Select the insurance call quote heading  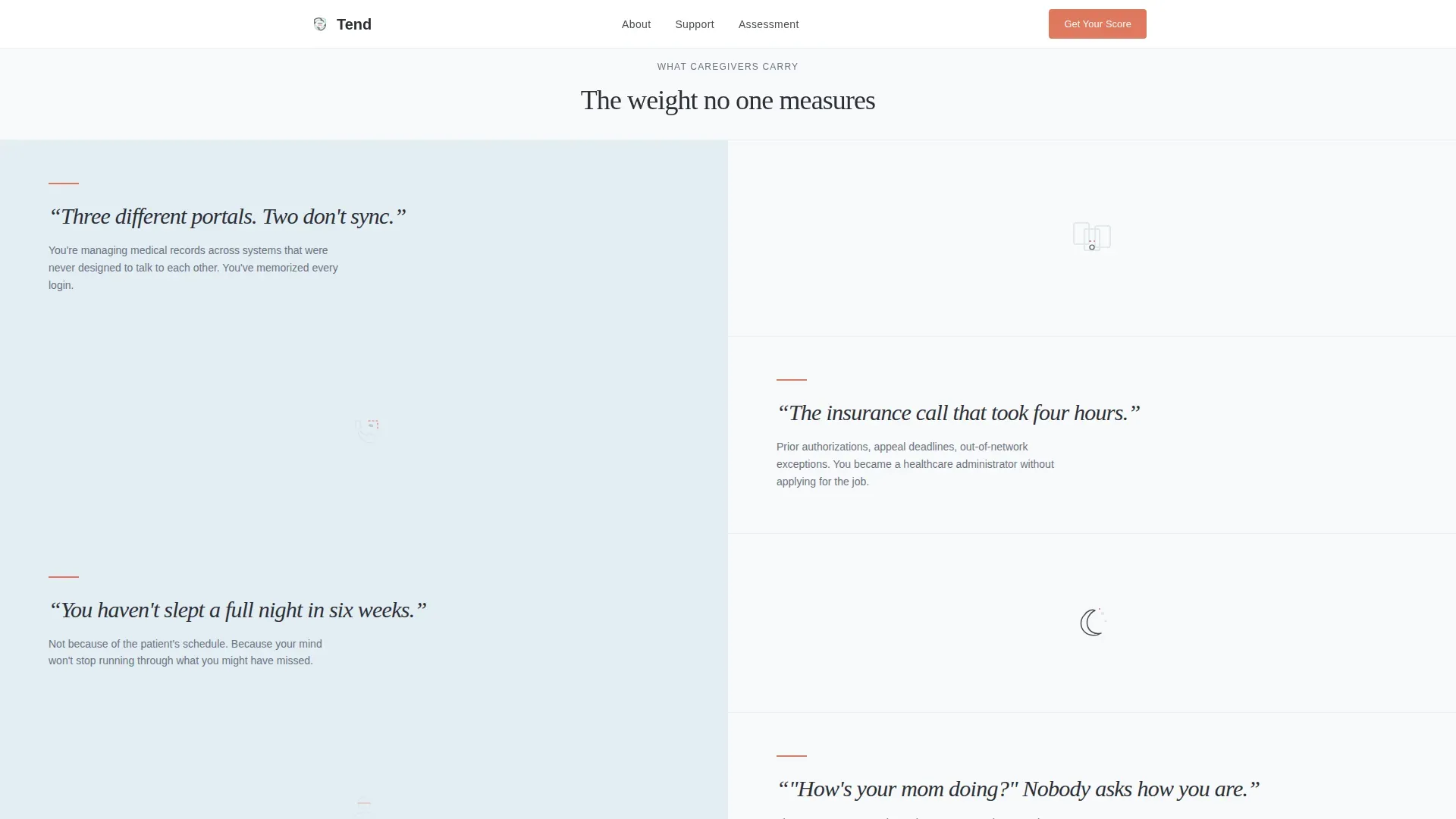point(959,413)
